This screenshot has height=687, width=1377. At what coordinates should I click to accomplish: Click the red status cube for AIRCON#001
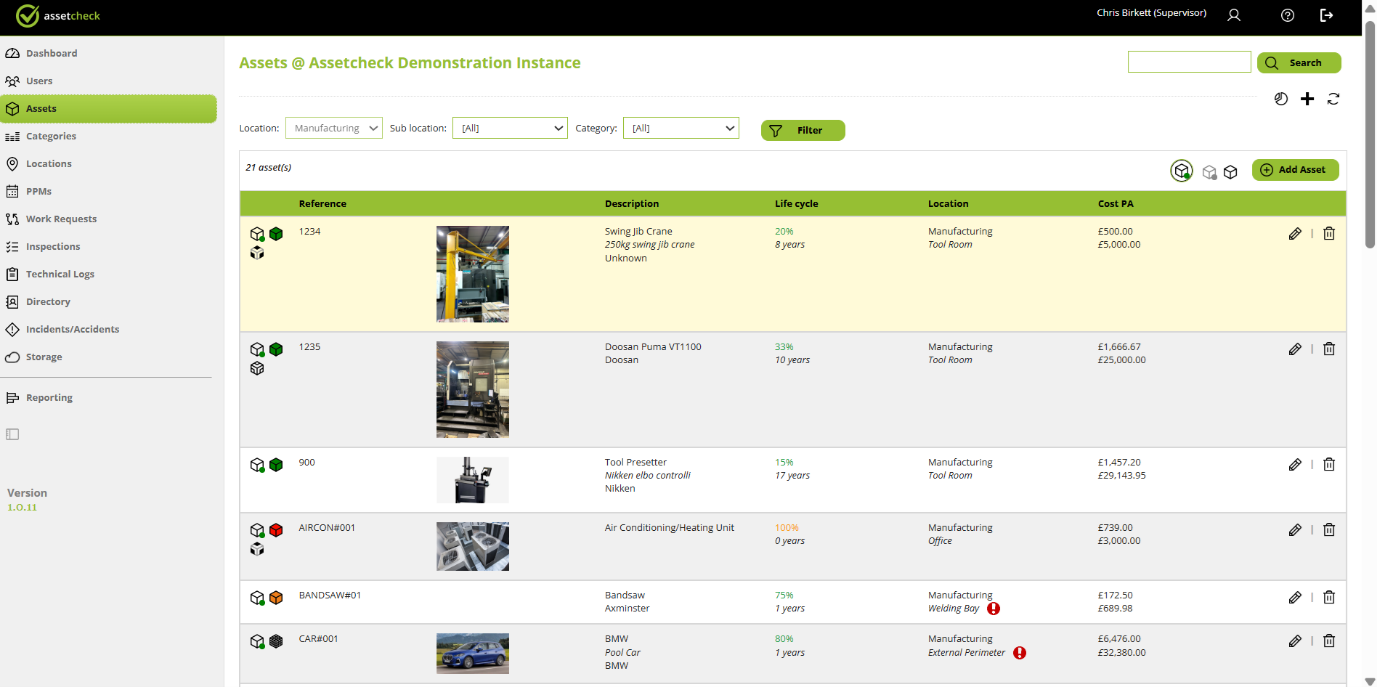pos(276,530)
